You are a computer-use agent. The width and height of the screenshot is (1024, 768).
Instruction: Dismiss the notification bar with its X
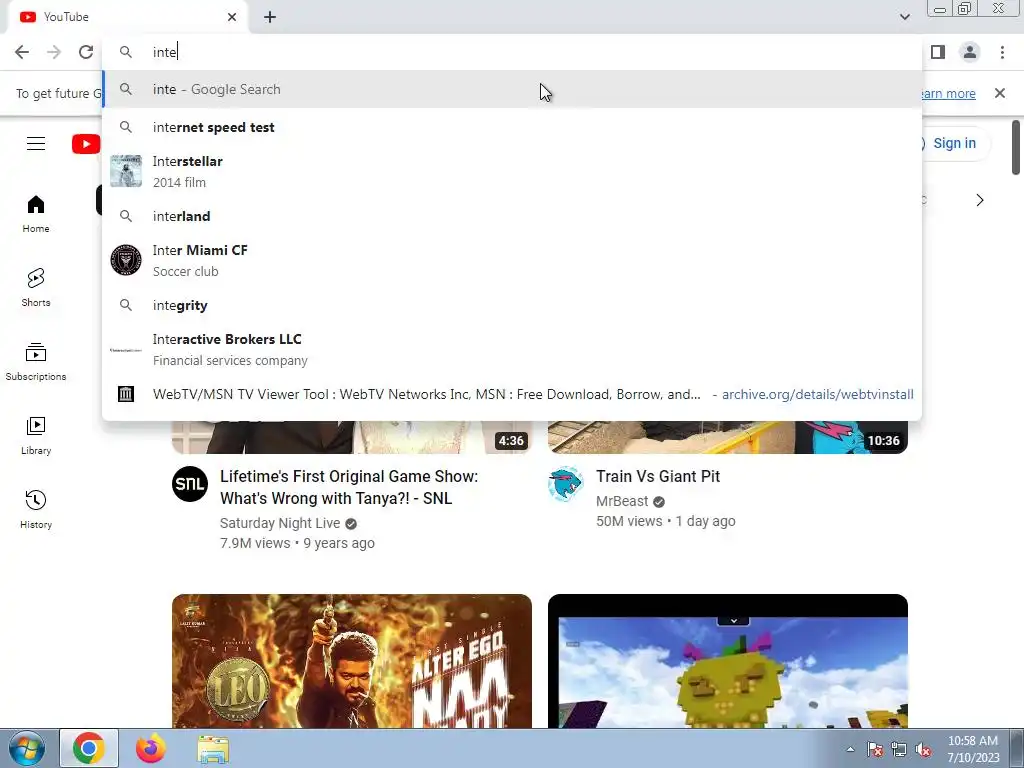point(1000,93)
